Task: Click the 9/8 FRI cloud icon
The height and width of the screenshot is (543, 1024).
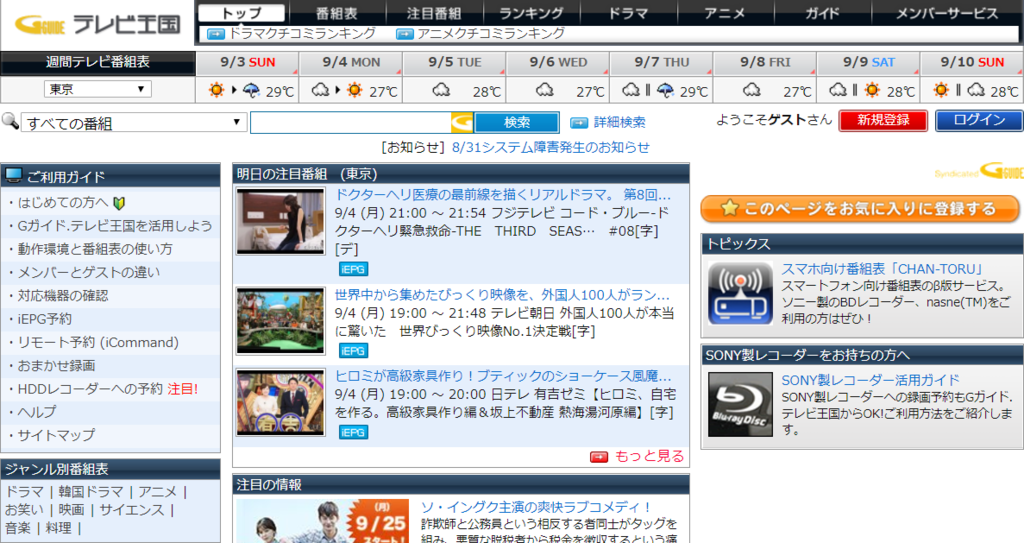Action: click(x=751, y=90)
